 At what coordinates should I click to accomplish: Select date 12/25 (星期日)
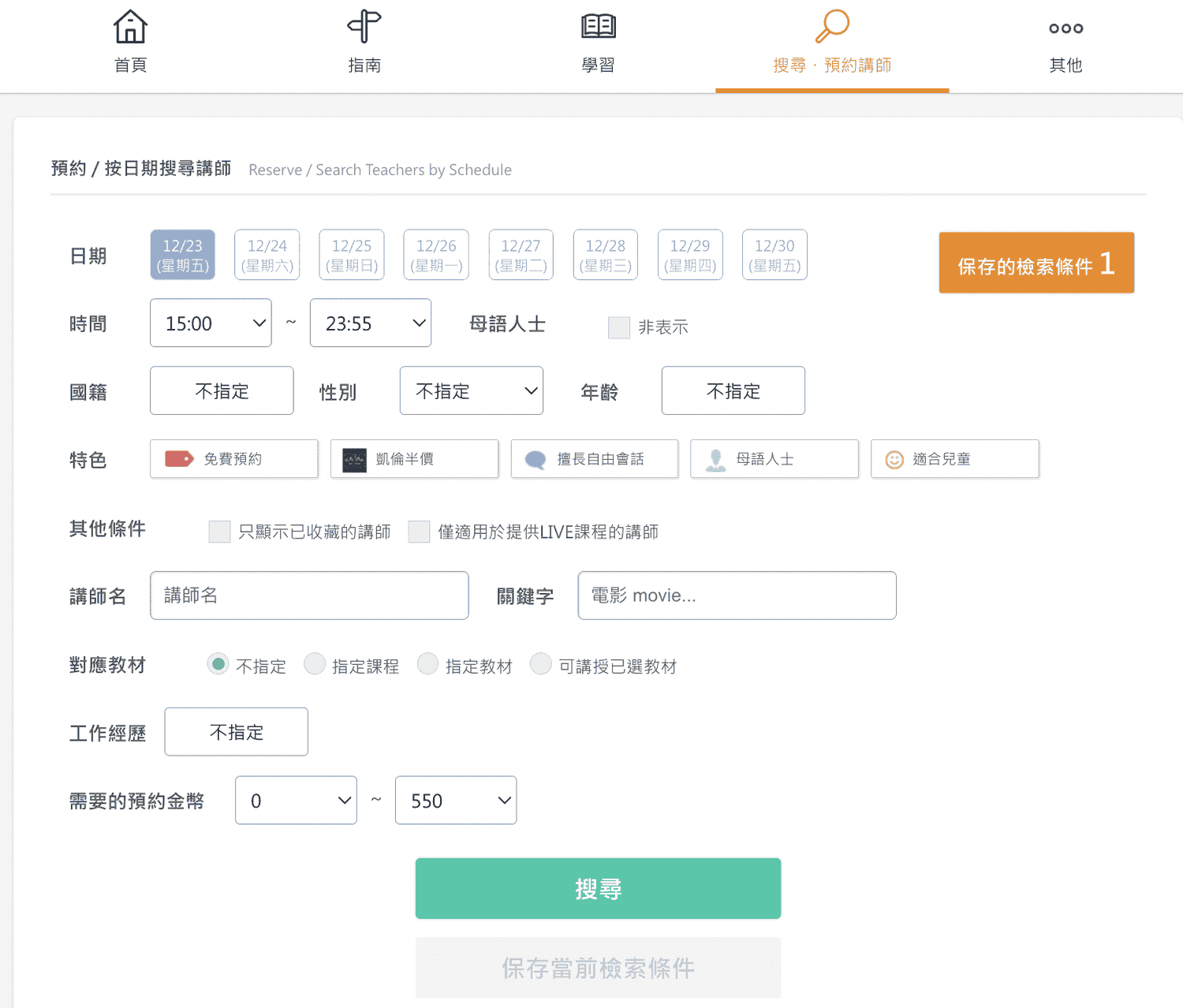(352, 255)
